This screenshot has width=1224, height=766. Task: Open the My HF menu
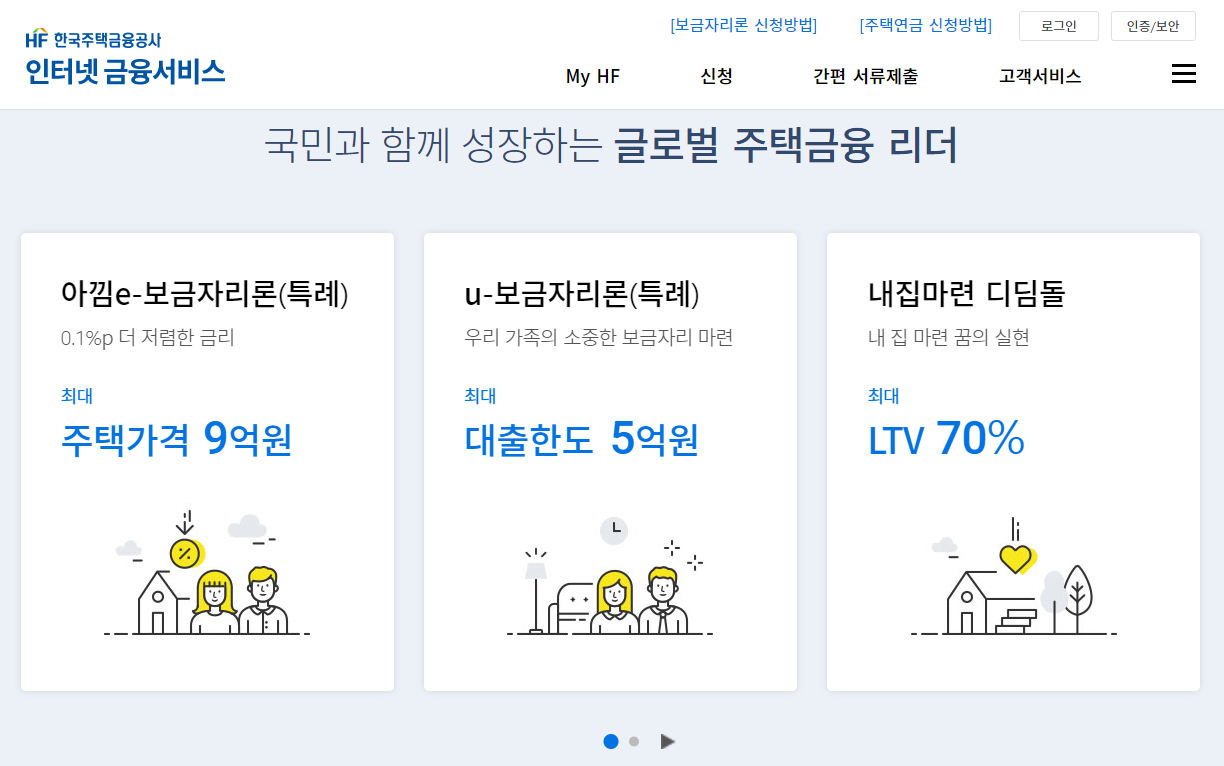[x=593, y=76]
